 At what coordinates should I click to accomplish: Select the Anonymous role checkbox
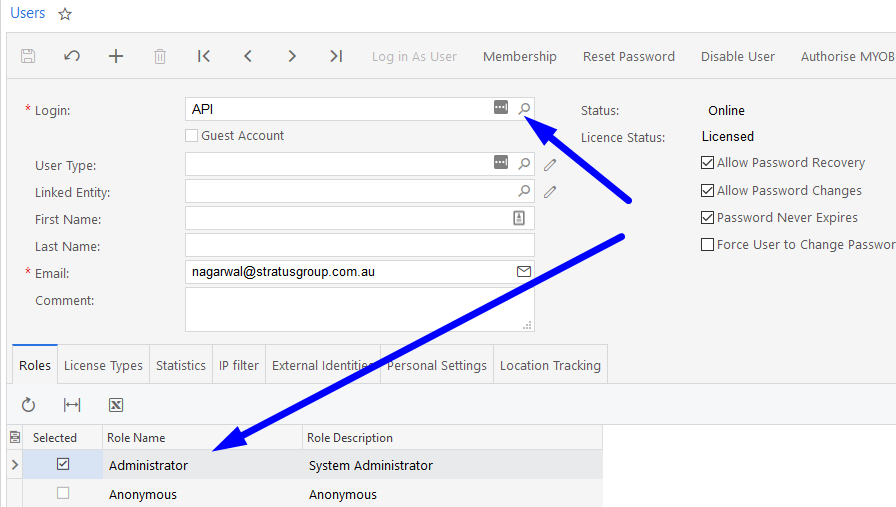click(63, 494)
